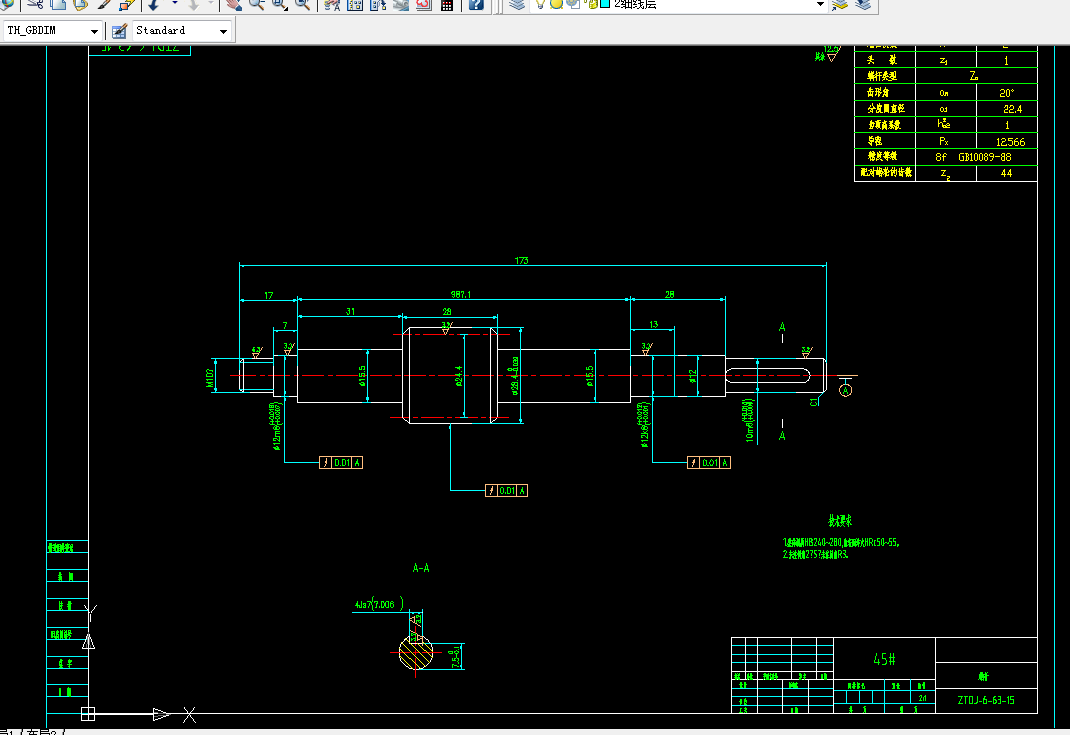Viewport: 1070px width, 735px height.
Task: Open the Layer Properties Manager icon
Action: pyautogui.click(x=517, y=5)
